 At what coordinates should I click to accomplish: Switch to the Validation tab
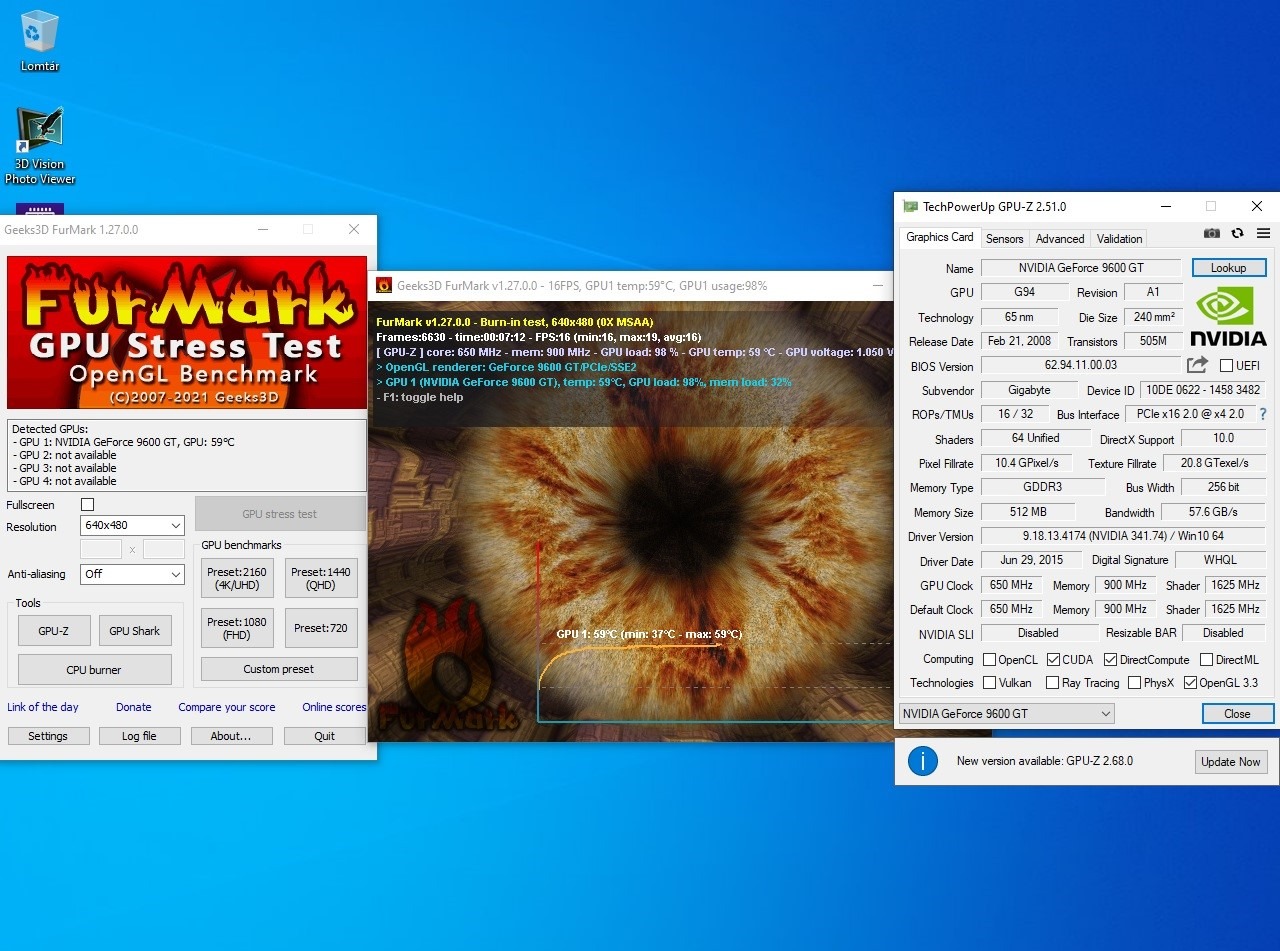click(1119, 239)
